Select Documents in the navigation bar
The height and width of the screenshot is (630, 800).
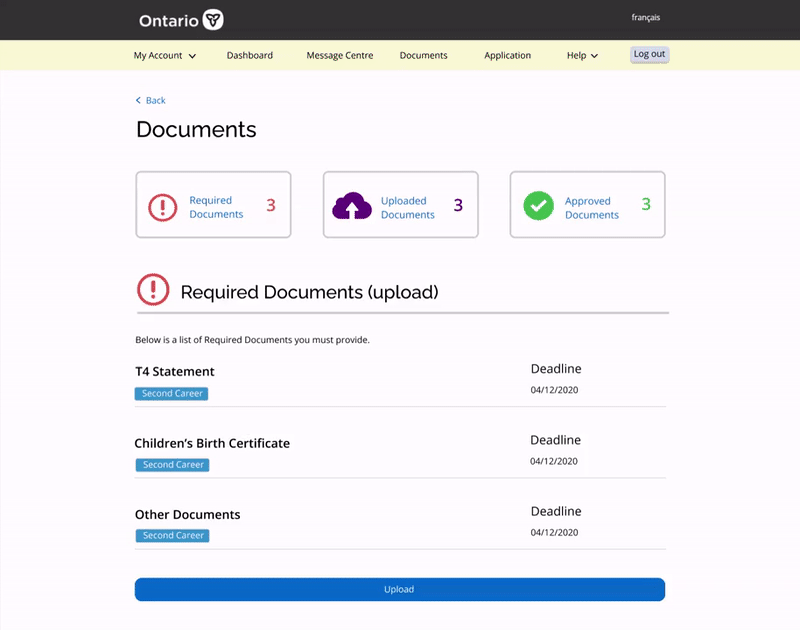[x=423, y=55]
